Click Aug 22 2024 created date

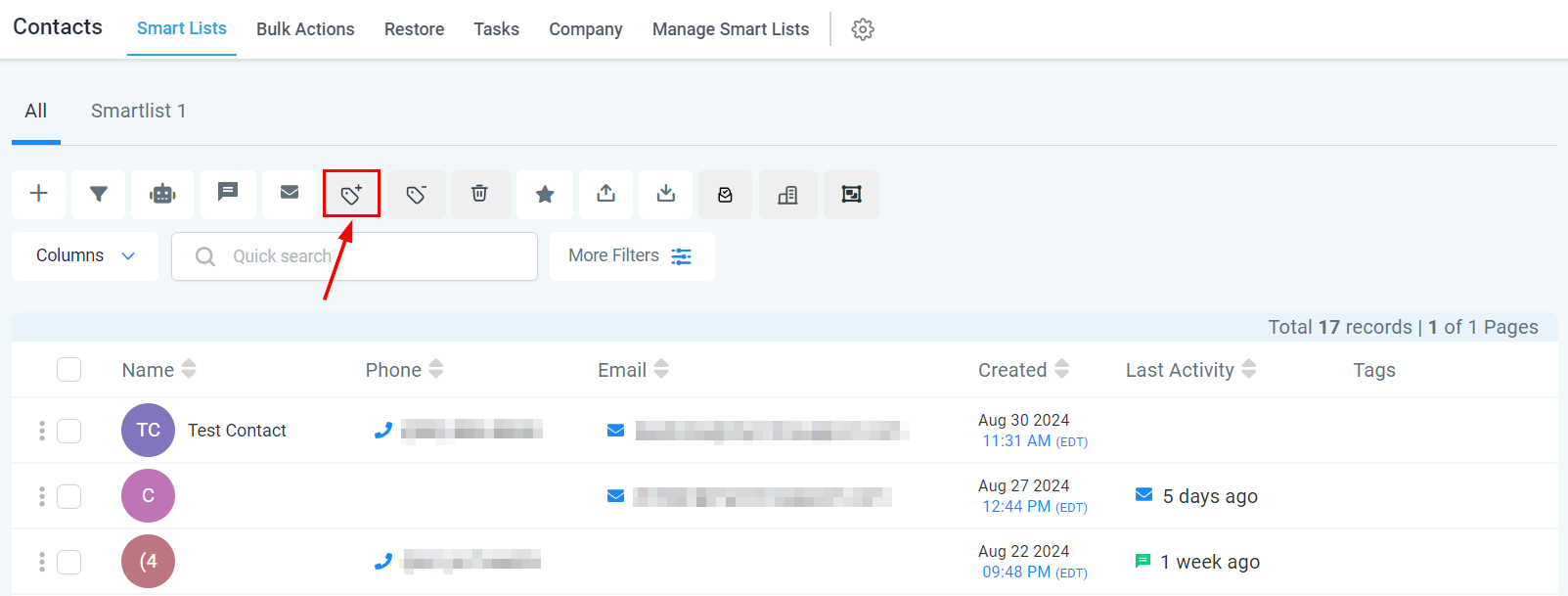coord(1023,551)
